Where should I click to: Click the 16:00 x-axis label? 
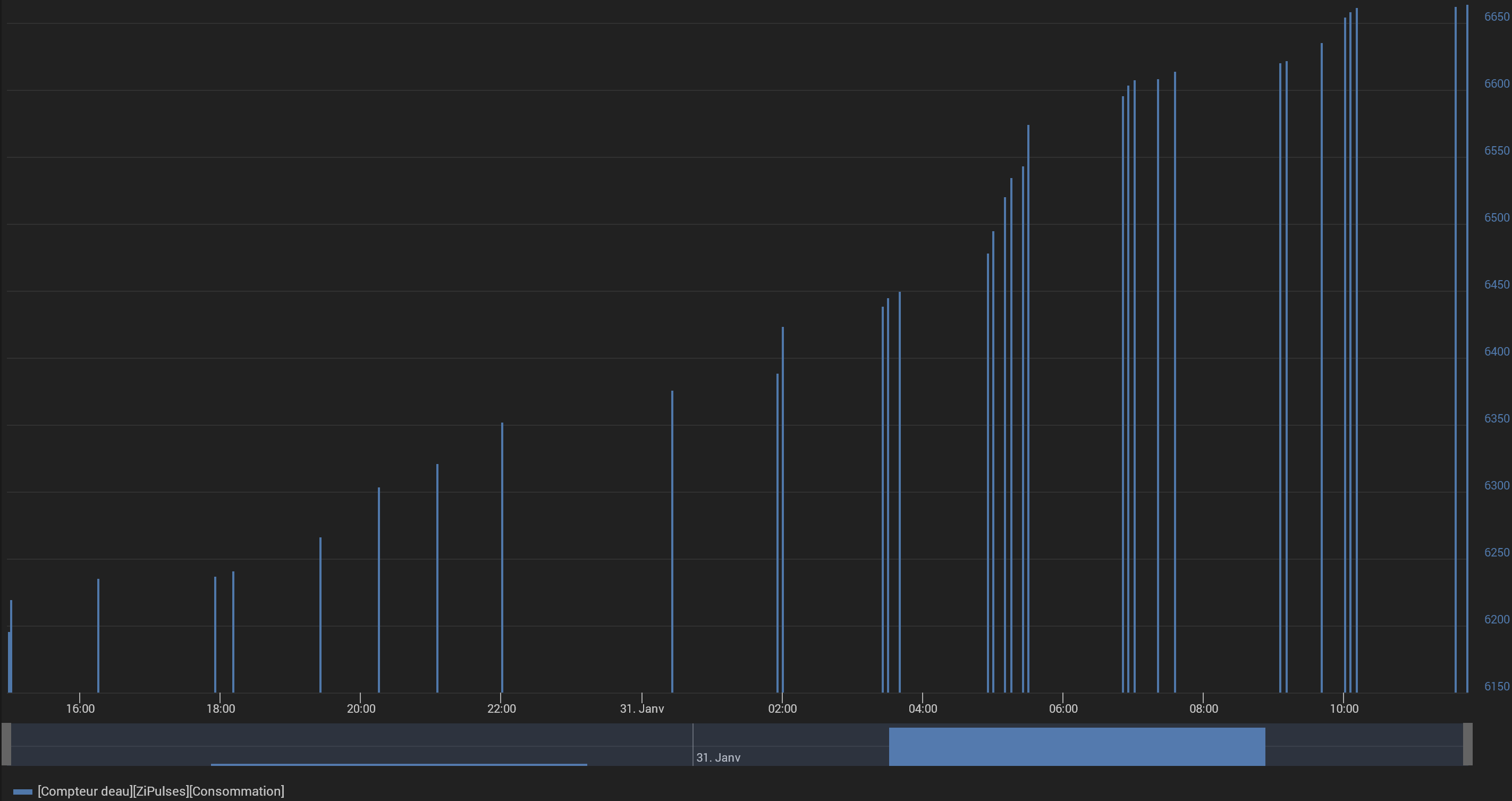click(80, 709)
